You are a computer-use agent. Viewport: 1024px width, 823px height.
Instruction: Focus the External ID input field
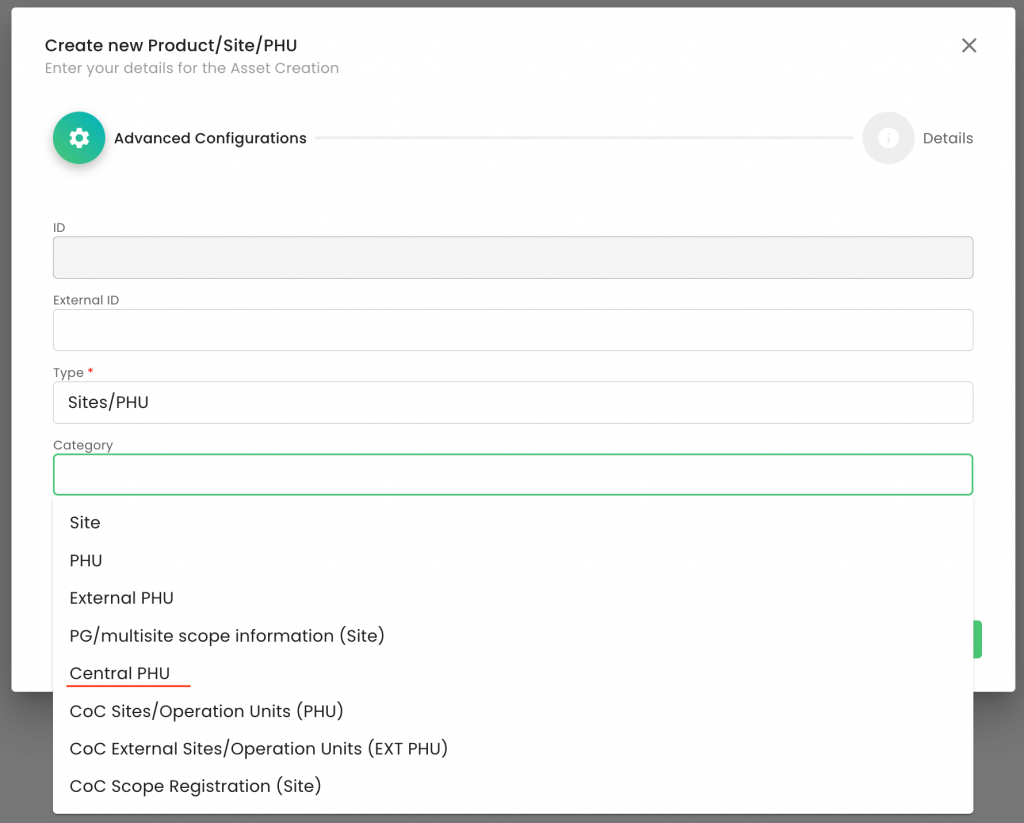click(x=512, y=330)
